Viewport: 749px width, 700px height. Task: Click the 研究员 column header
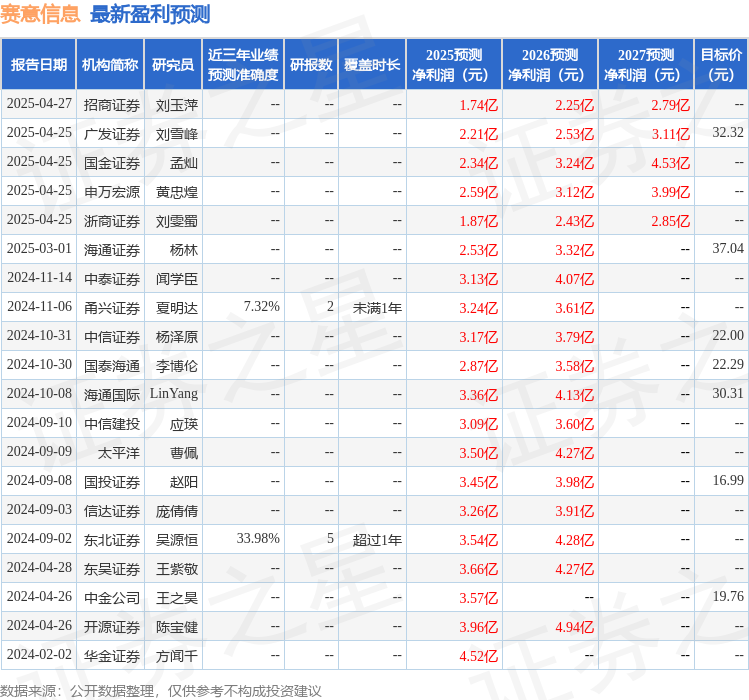(x=173, y=65)
